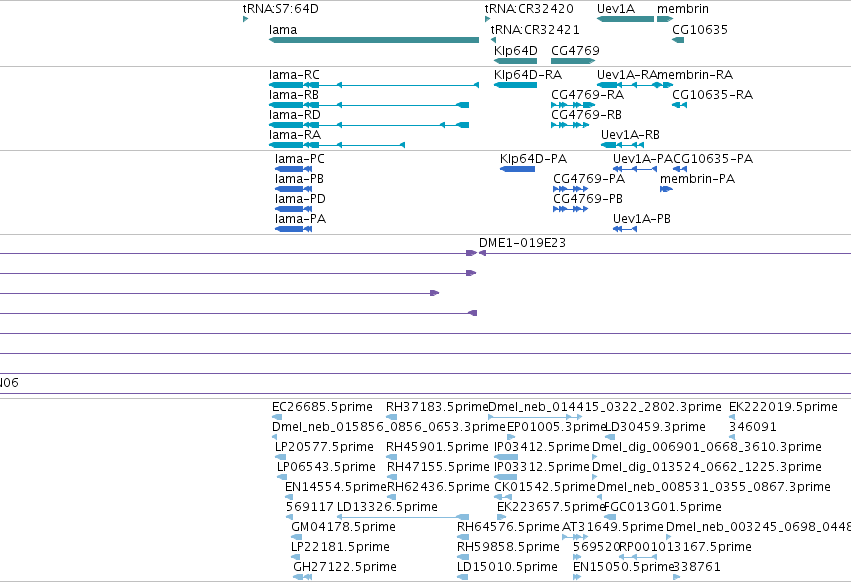This screenshot has height=582, width=851.
Task: Click the tRNA:S7:64D gene label
Action: (x=281, y=9)
